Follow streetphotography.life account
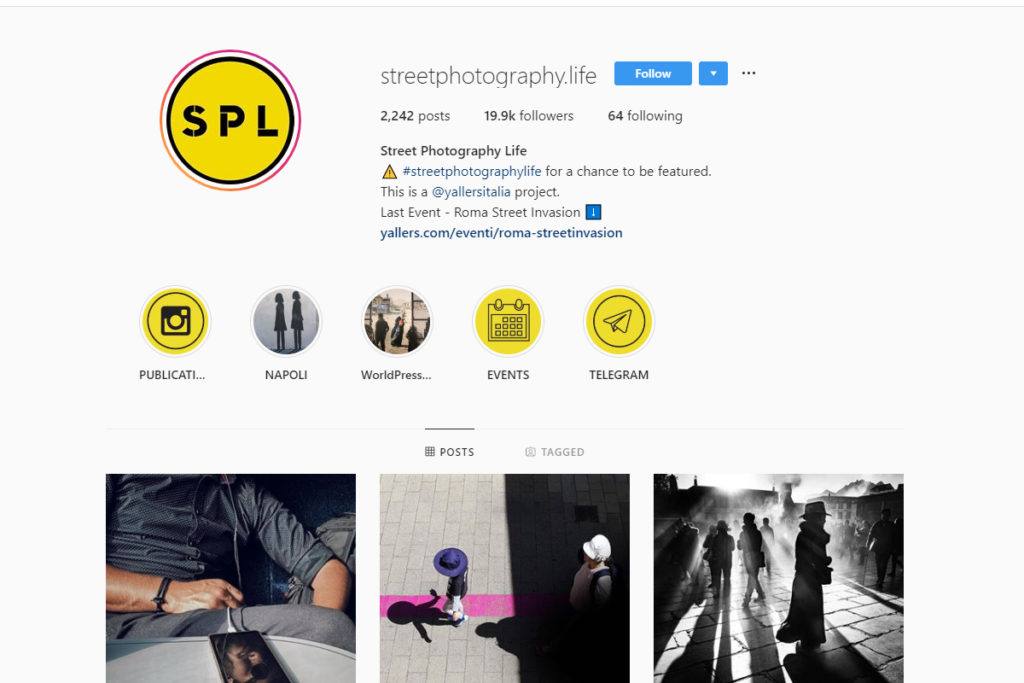 tap(653, 73)
